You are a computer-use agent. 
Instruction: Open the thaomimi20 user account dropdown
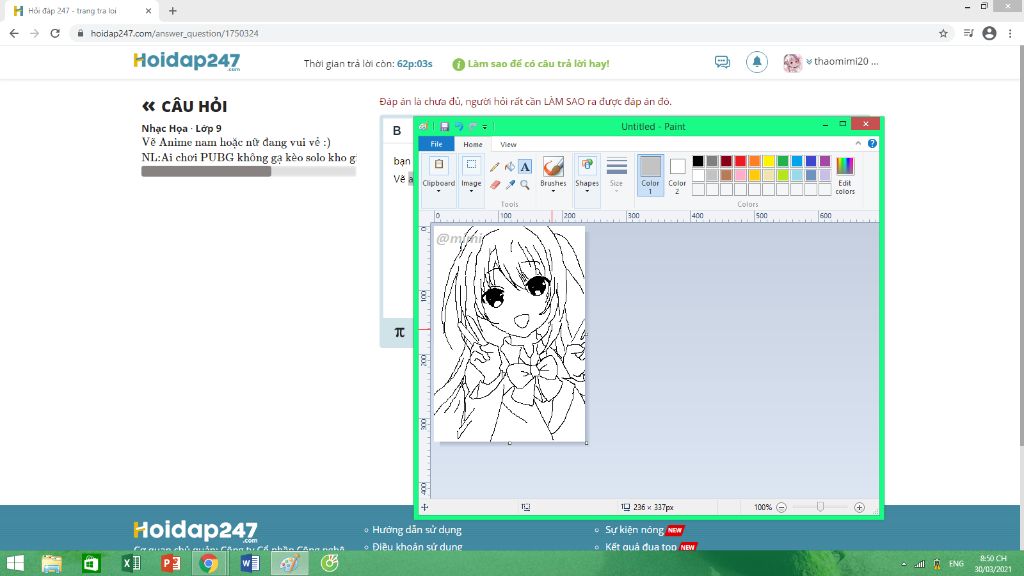point(842,61)
